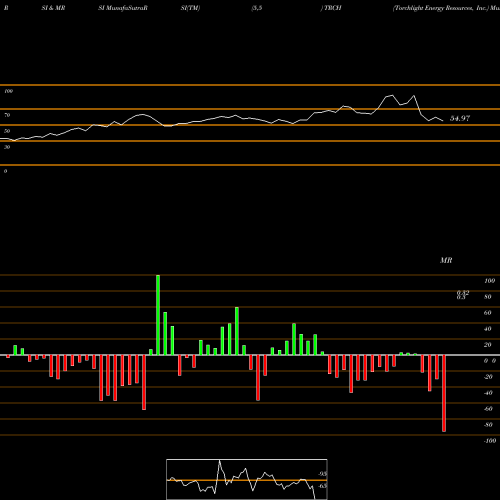Image resolution: width=500 pixels, height=500 pixels.
Task: Select the 'SI & MR' header label
Action: pos(53,8)
